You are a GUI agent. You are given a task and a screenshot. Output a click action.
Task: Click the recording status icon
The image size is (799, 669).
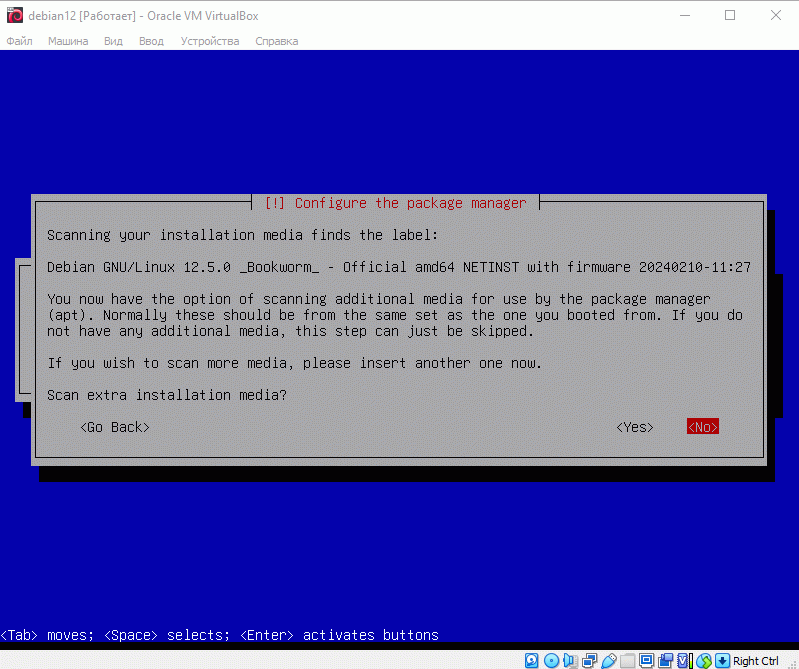(x=665, y=661)
